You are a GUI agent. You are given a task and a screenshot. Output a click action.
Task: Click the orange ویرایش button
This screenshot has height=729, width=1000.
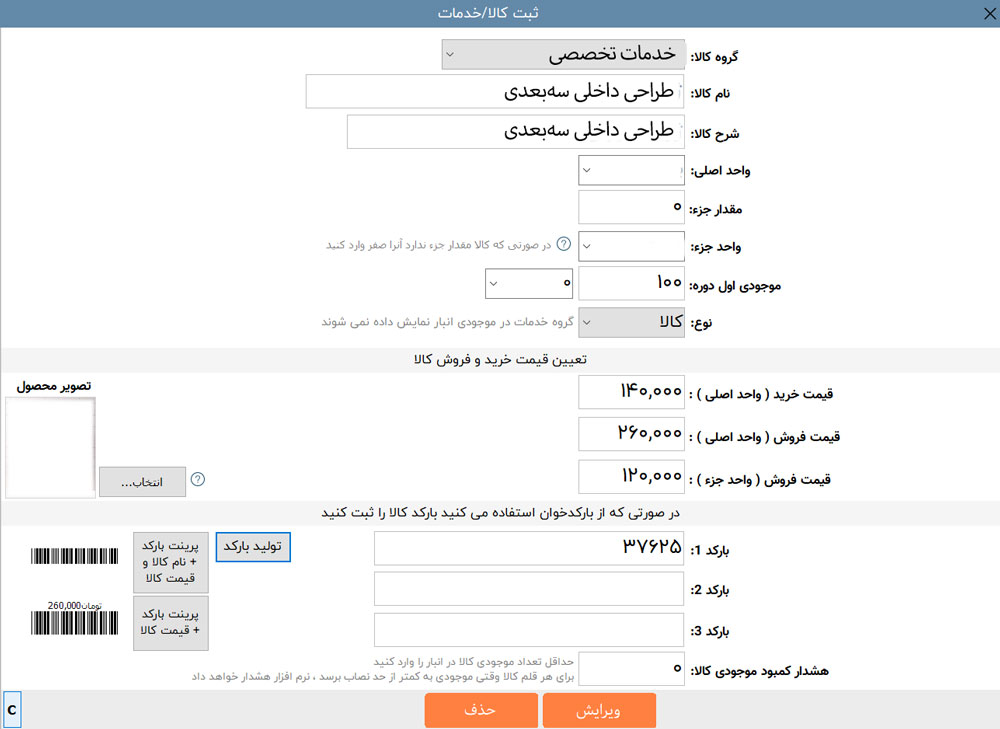tap(599, 711)
